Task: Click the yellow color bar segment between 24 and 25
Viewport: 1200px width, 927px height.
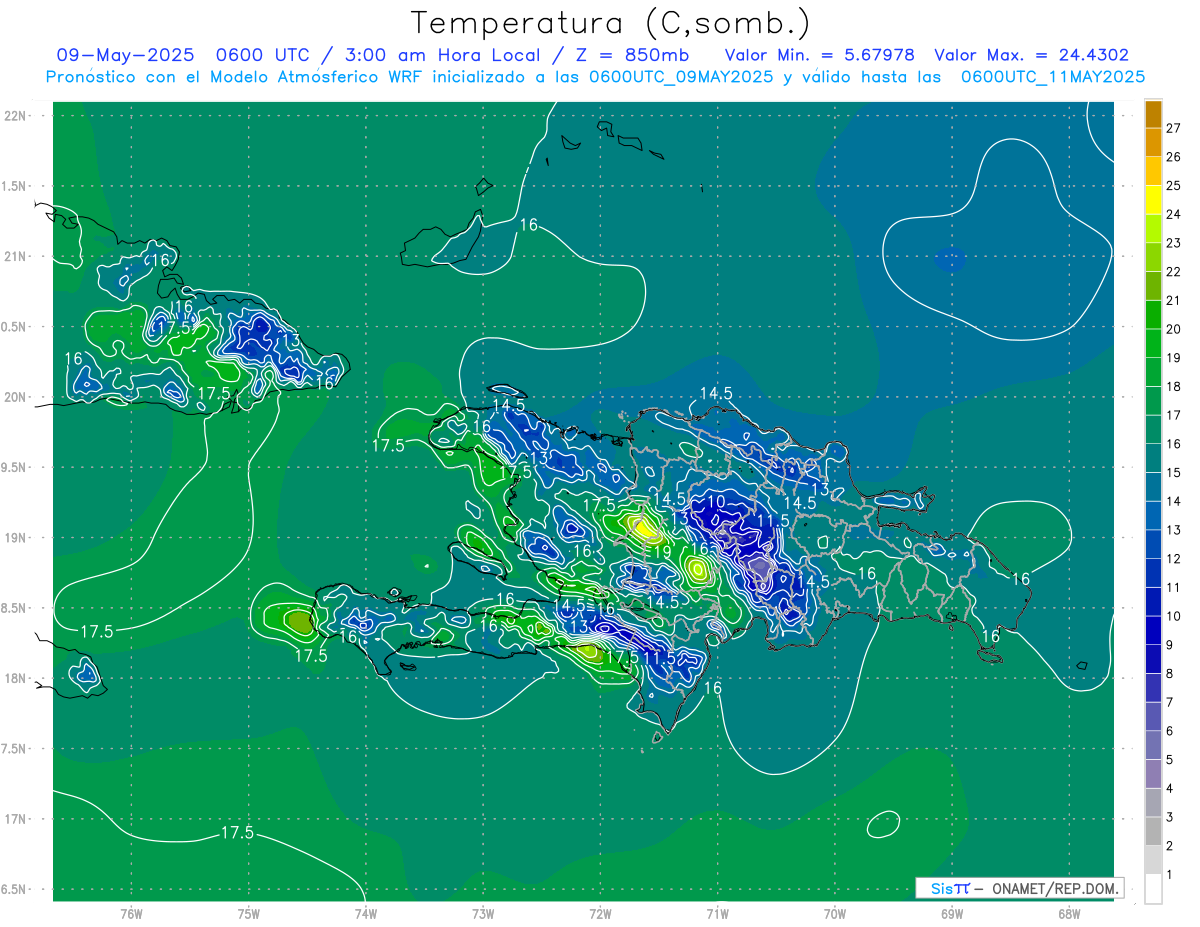Action: click(1153, 200)
